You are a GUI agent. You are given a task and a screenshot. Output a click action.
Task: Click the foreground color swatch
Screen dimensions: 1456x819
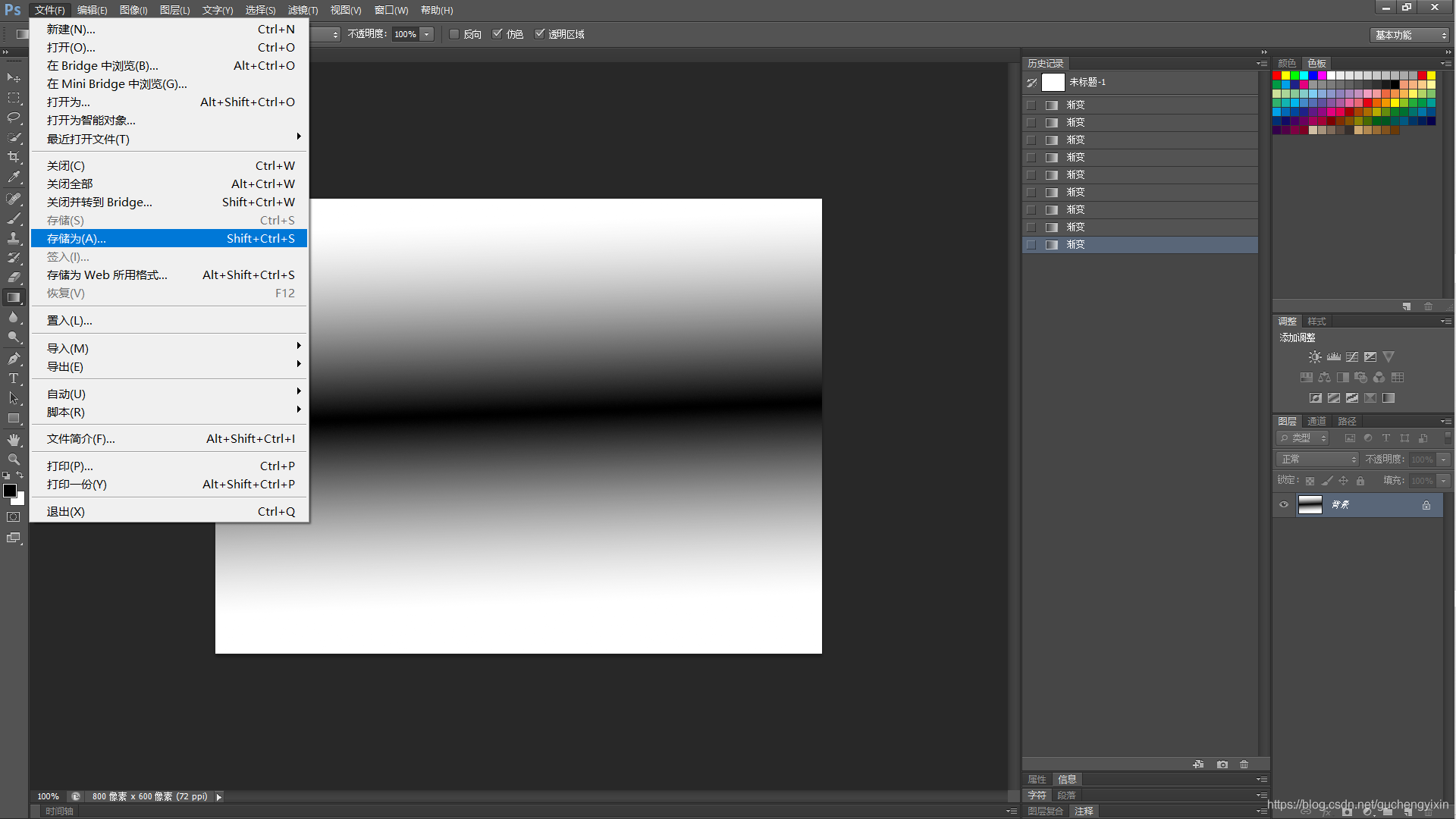[10, 491]
